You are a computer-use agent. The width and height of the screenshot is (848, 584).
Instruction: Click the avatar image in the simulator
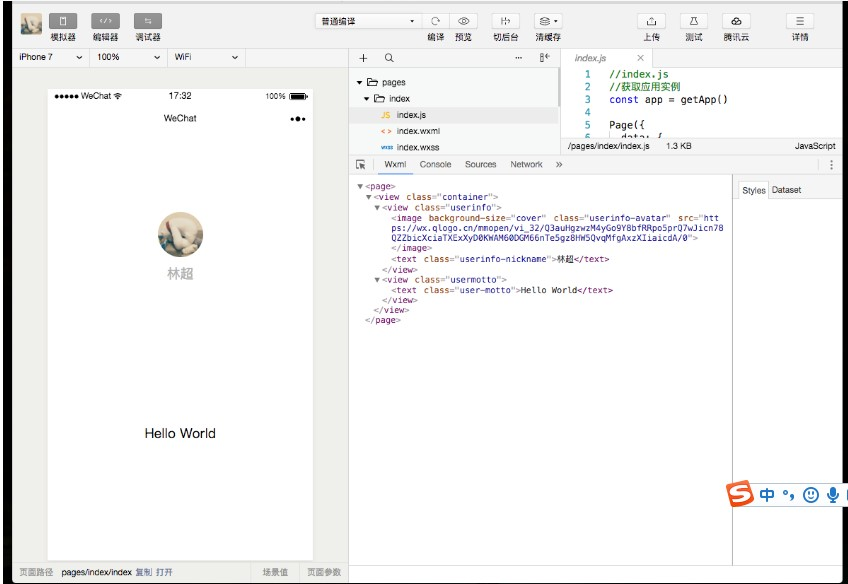click(x=180, y=234)
